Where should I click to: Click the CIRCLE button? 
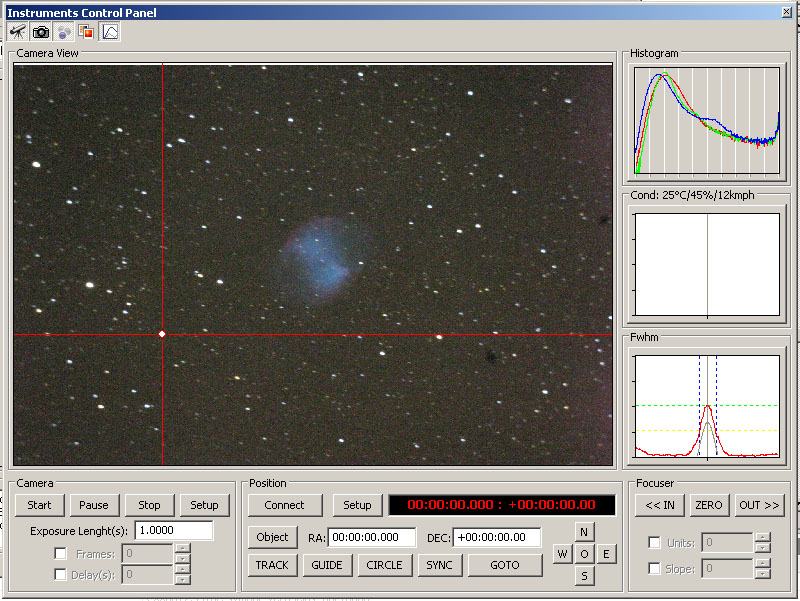(x=385, y=565)
